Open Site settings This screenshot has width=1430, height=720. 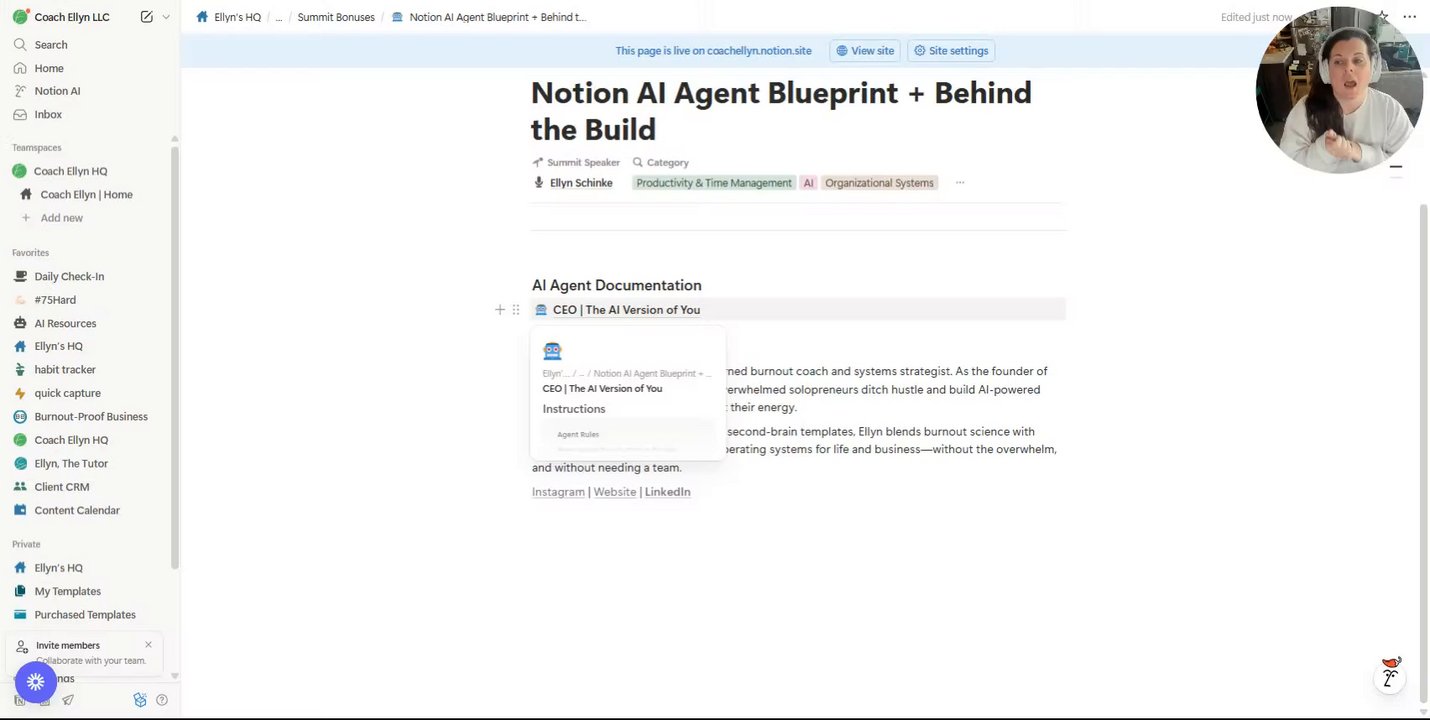coord(951,51)
